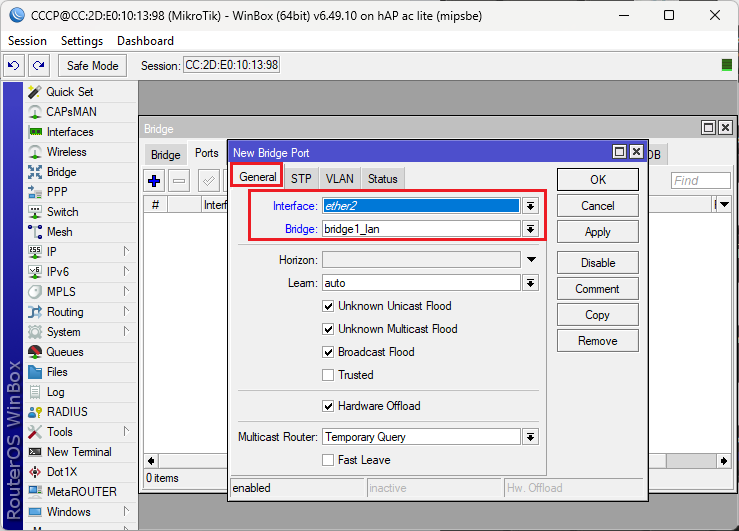Open the Session menu
The image size is (739, 531).
(27, 41)
